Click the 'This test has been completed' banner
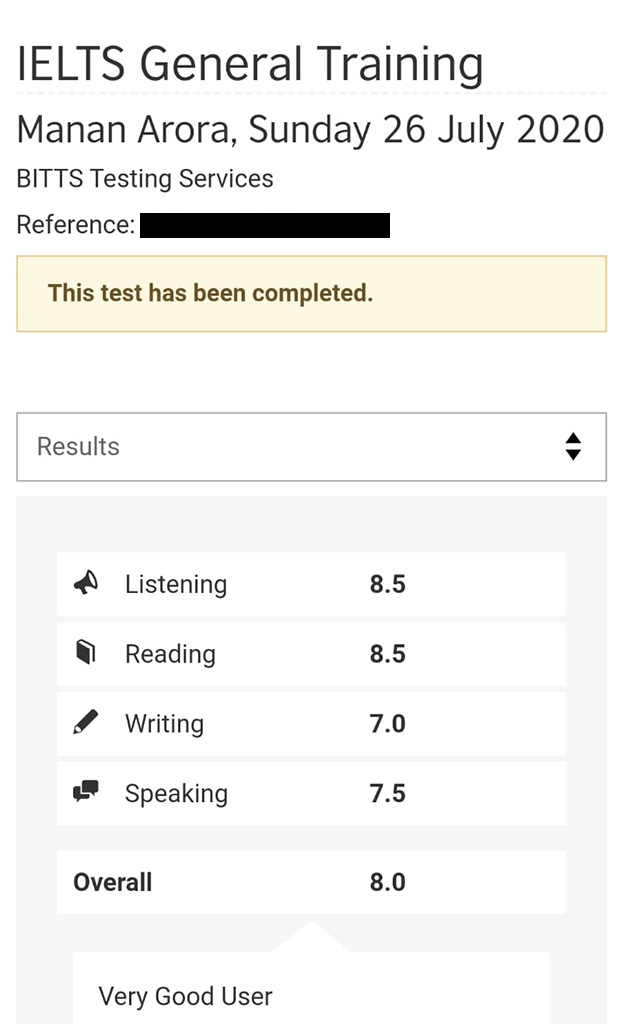The height and width of the screenshot is (1024, 623). coord(312,294)
